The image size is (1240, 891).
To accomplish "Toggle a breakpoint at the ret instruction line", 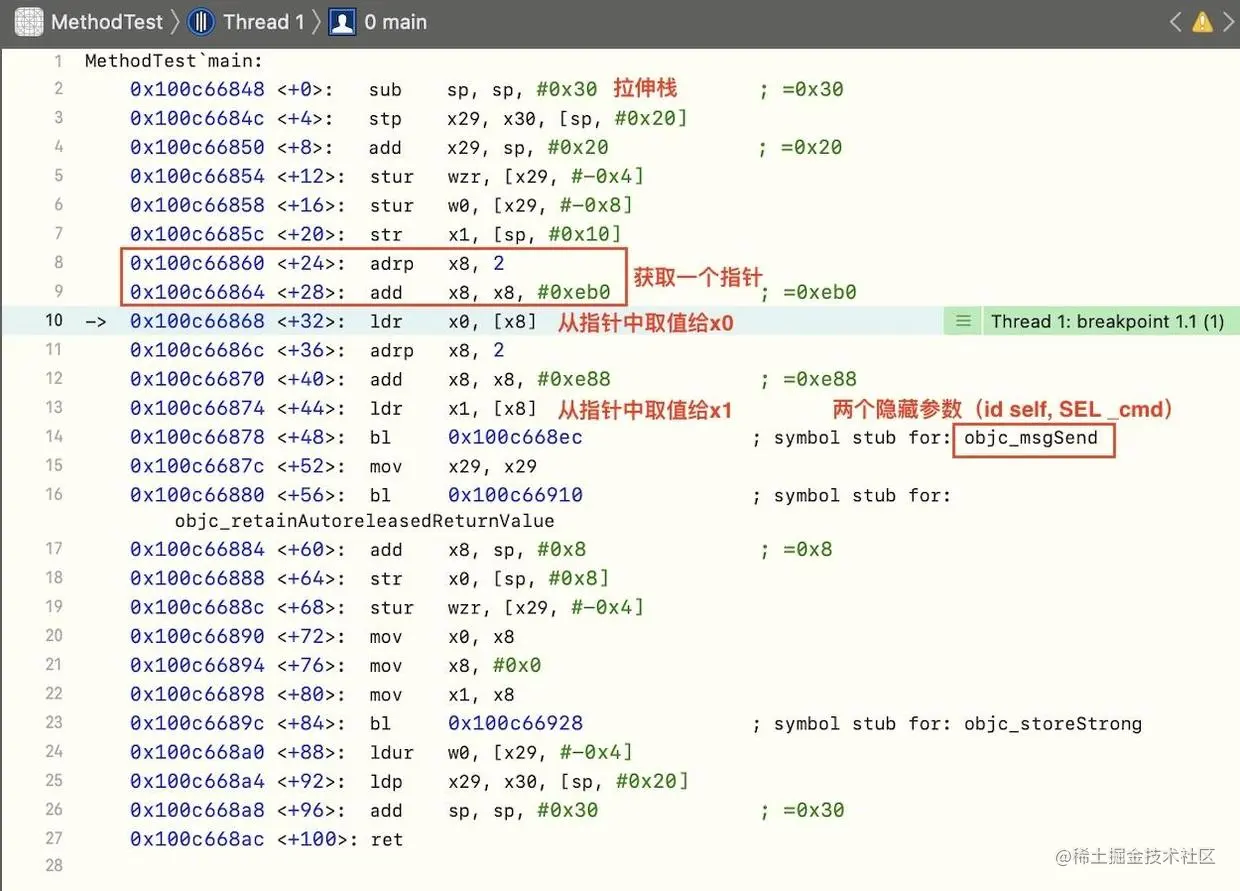I will 55,839.
